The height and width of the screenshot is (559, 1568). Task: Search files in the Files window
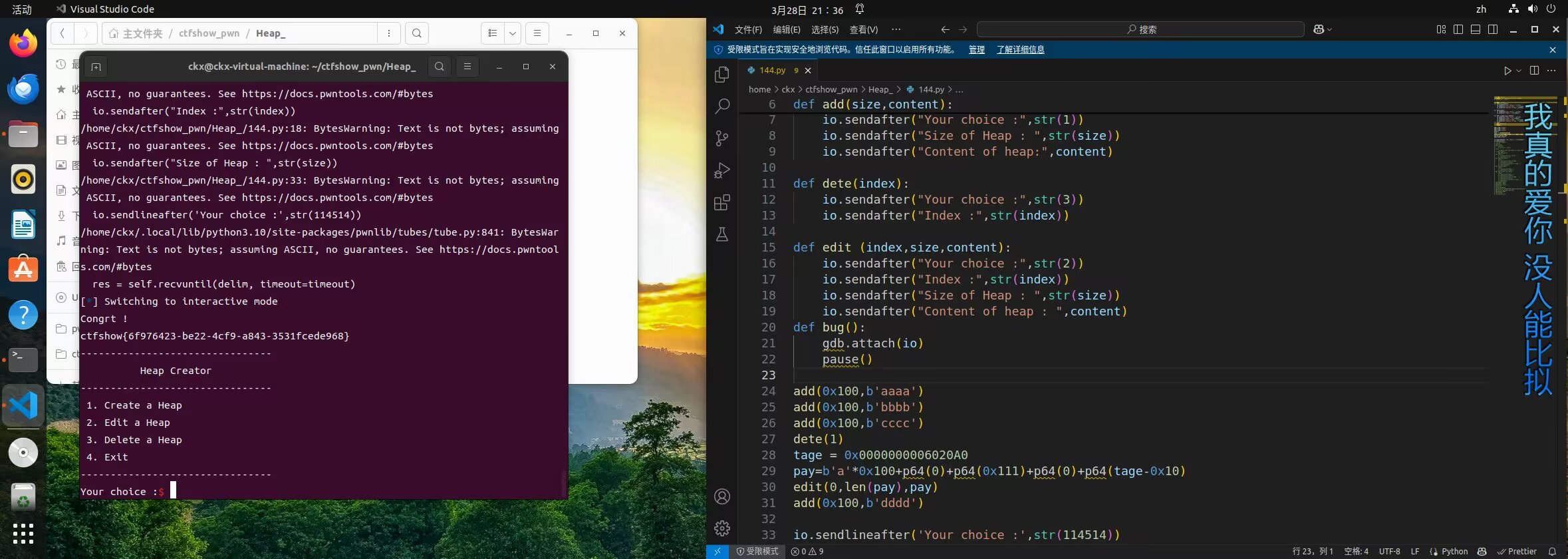point(417,33)
